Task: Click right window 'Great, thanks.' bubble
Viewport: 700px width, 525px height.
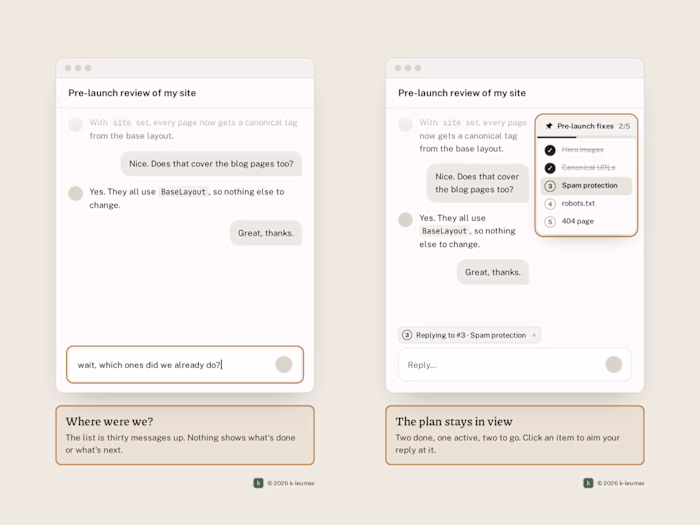Action: click(493, 272)
